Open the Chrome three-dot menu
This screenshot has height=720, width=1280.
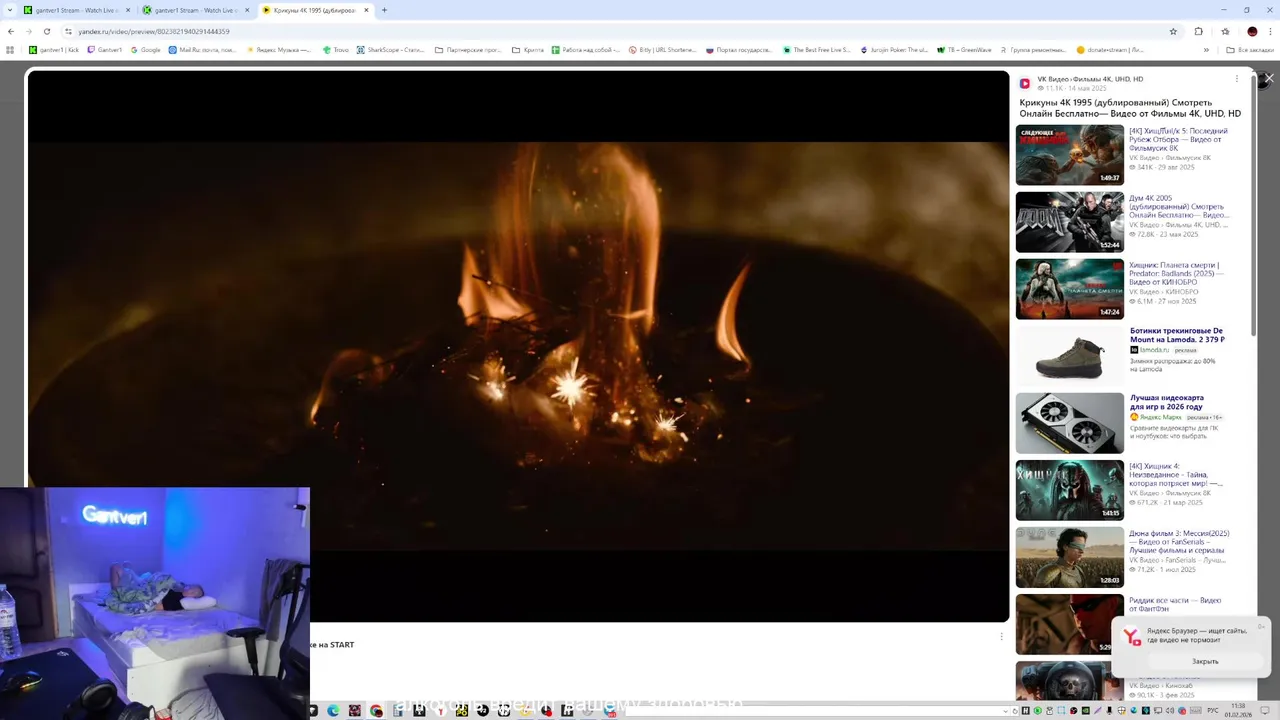point(1270,31)
